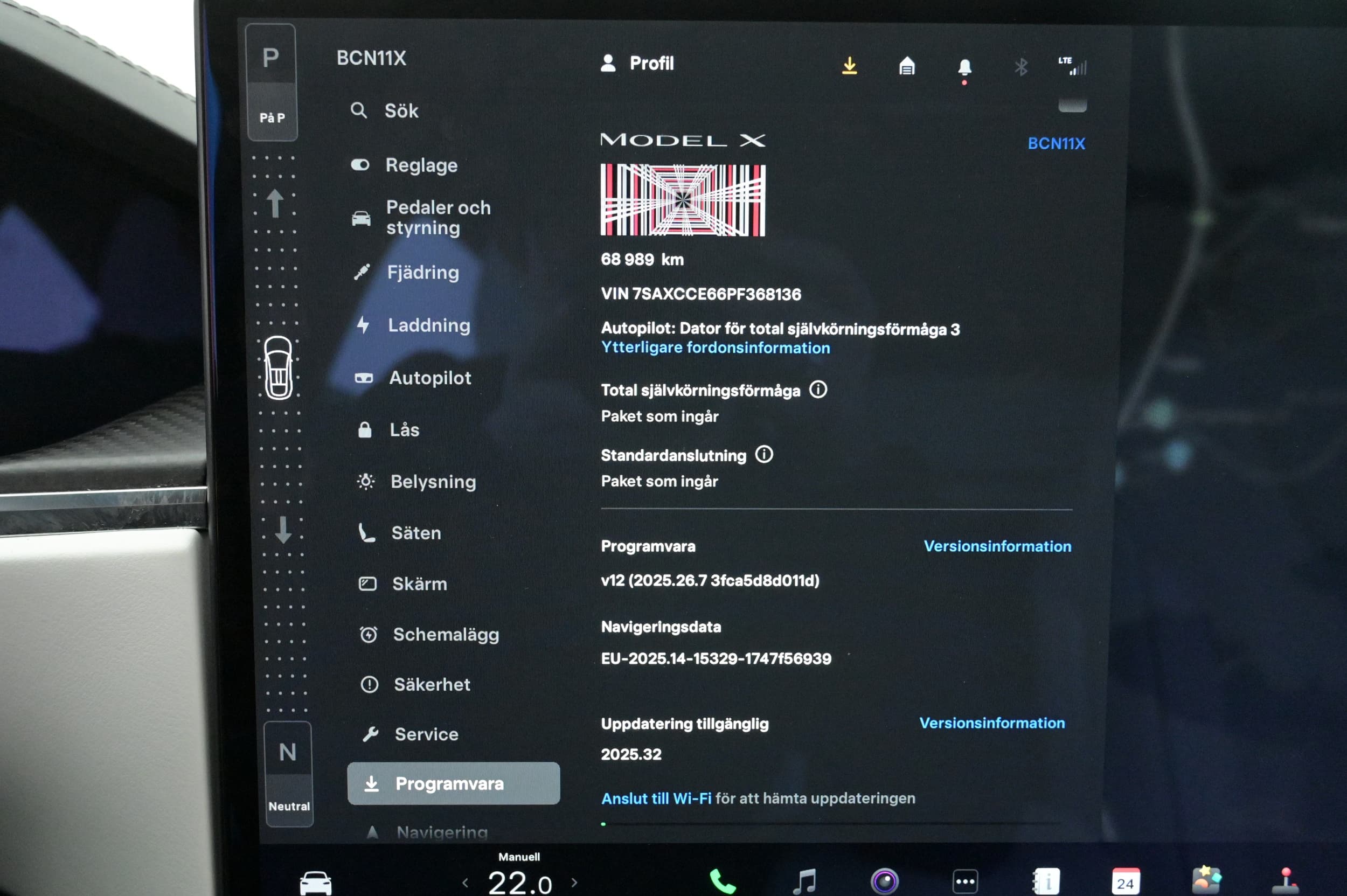Open Versionsinformation for Programvara
1347x896 pixels.
(997, 546)
